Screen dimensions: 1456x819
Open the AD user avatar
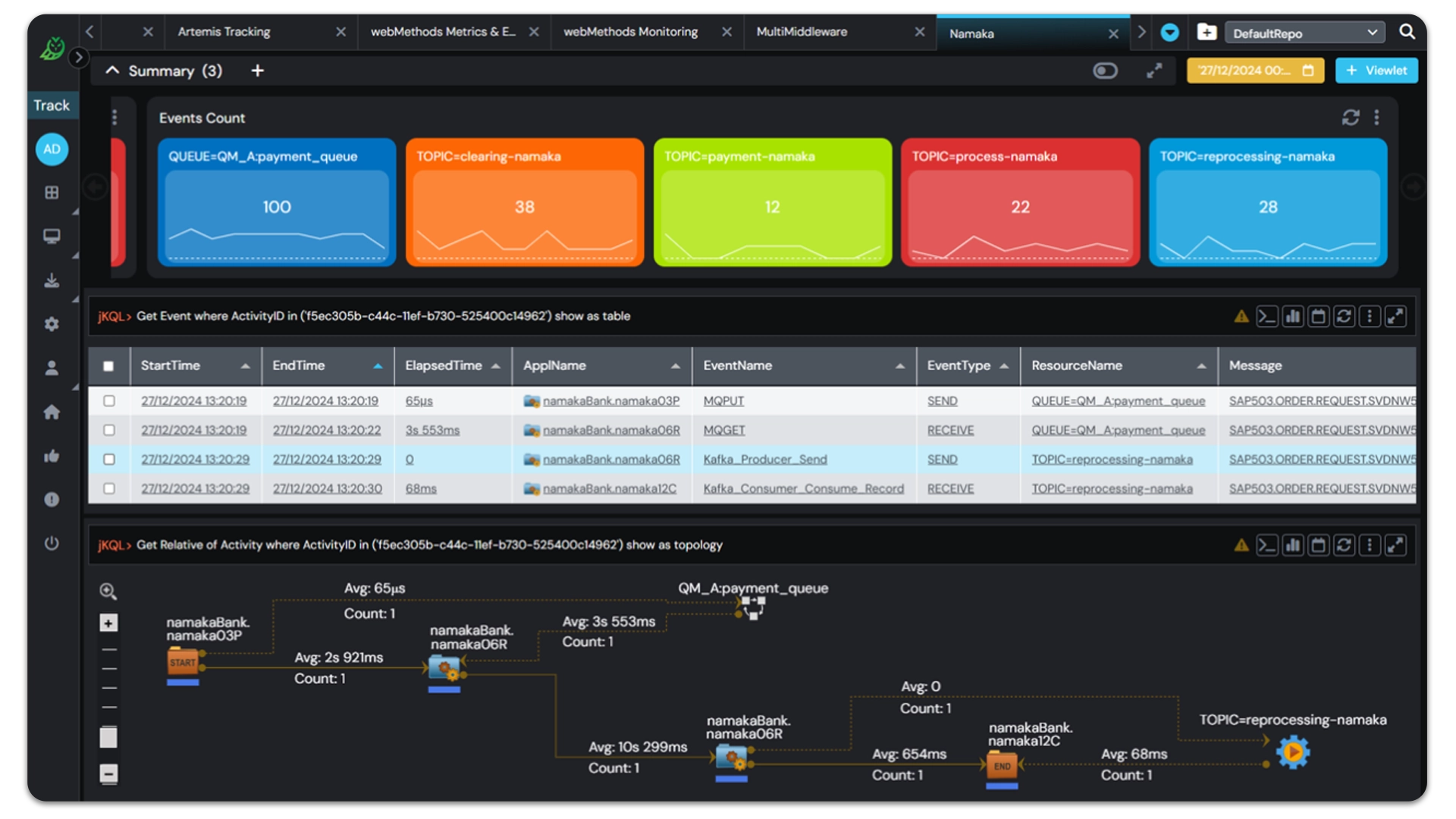tap(52, 149)
